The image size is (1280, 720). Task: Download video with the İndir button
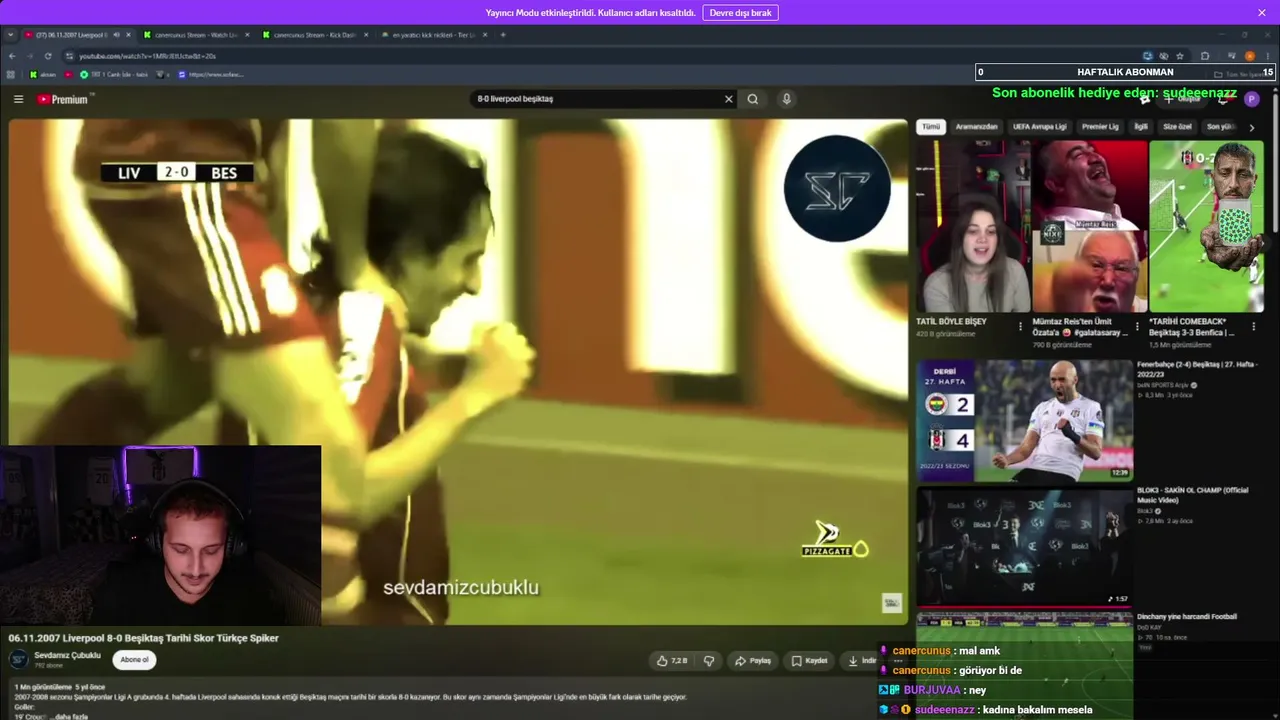pyautogui.click(x=862, y=661)
